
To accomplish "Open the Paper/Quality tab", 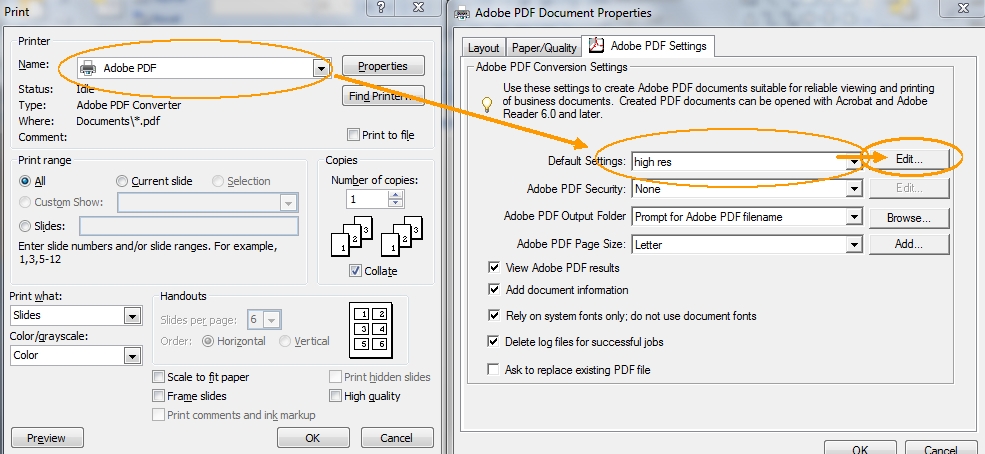I will pos(544,47).
